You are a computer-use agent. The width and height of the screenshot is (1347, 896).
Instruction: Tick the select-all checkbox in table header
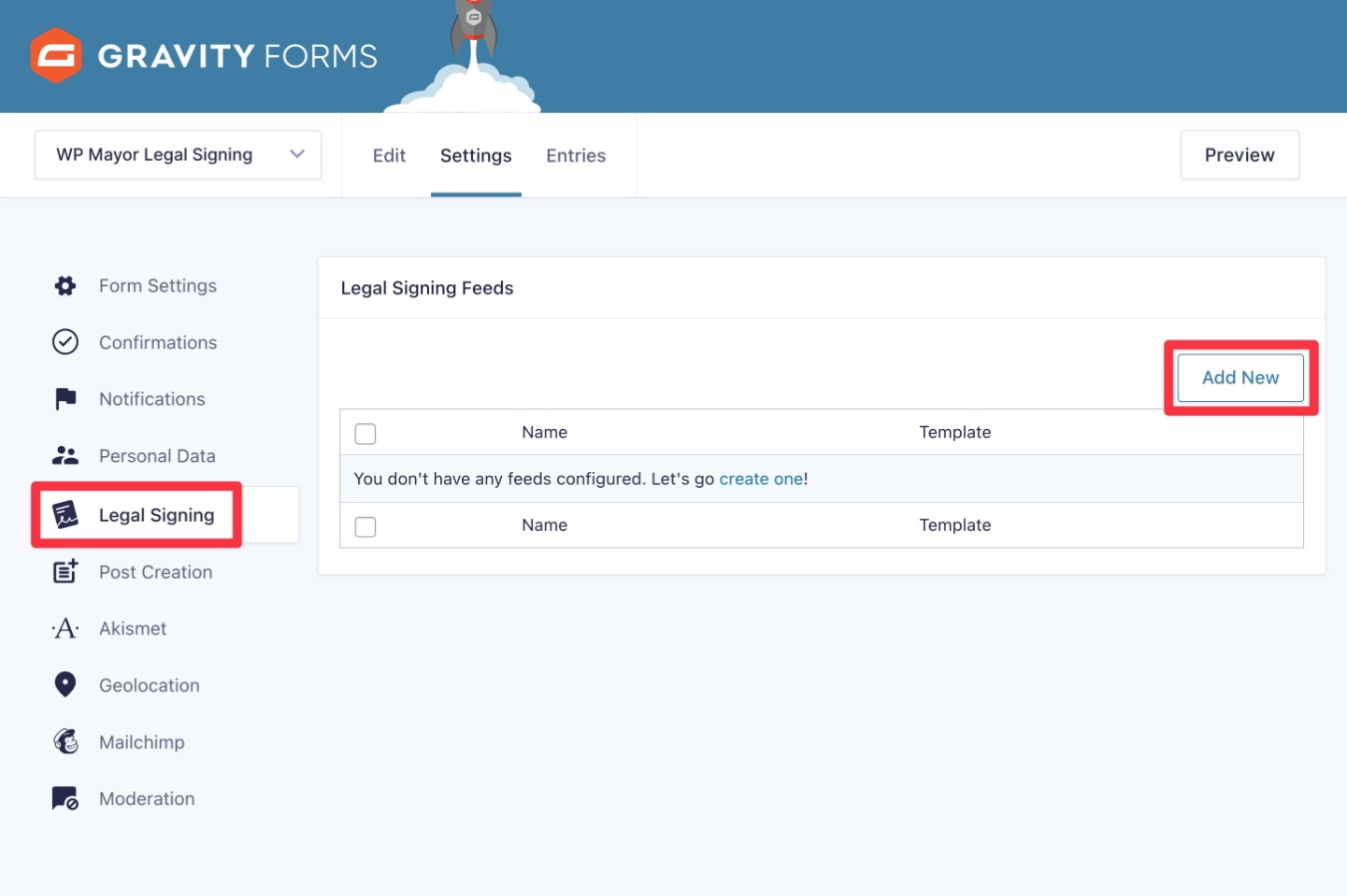pyautogui.click(x=365, y=434)
